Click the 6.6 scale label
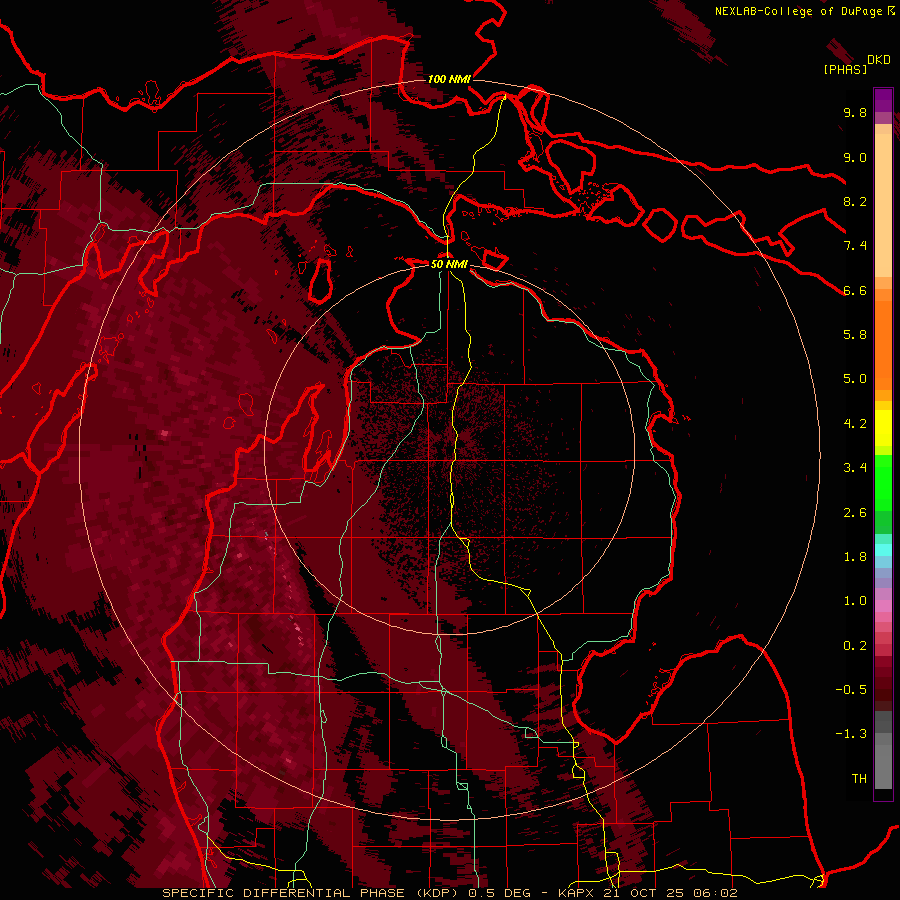 point(855,290)
